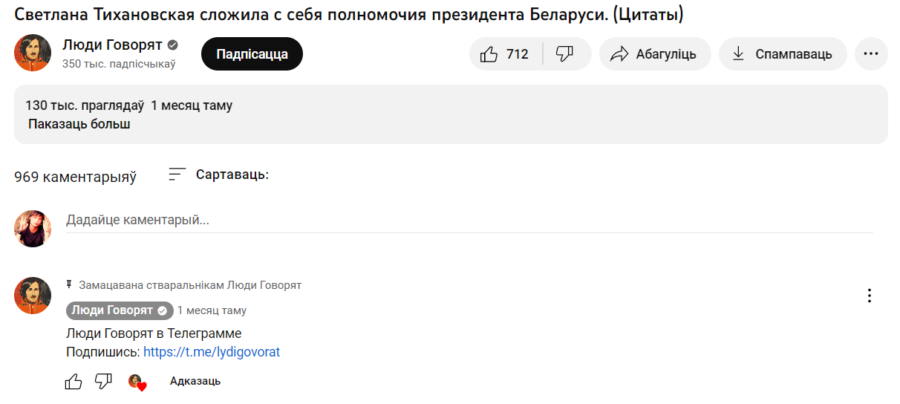Viewport: 900px width, 404px height.
Task: Focus the Дадайце каментарый comment field
Action: (x=468, y=220)
